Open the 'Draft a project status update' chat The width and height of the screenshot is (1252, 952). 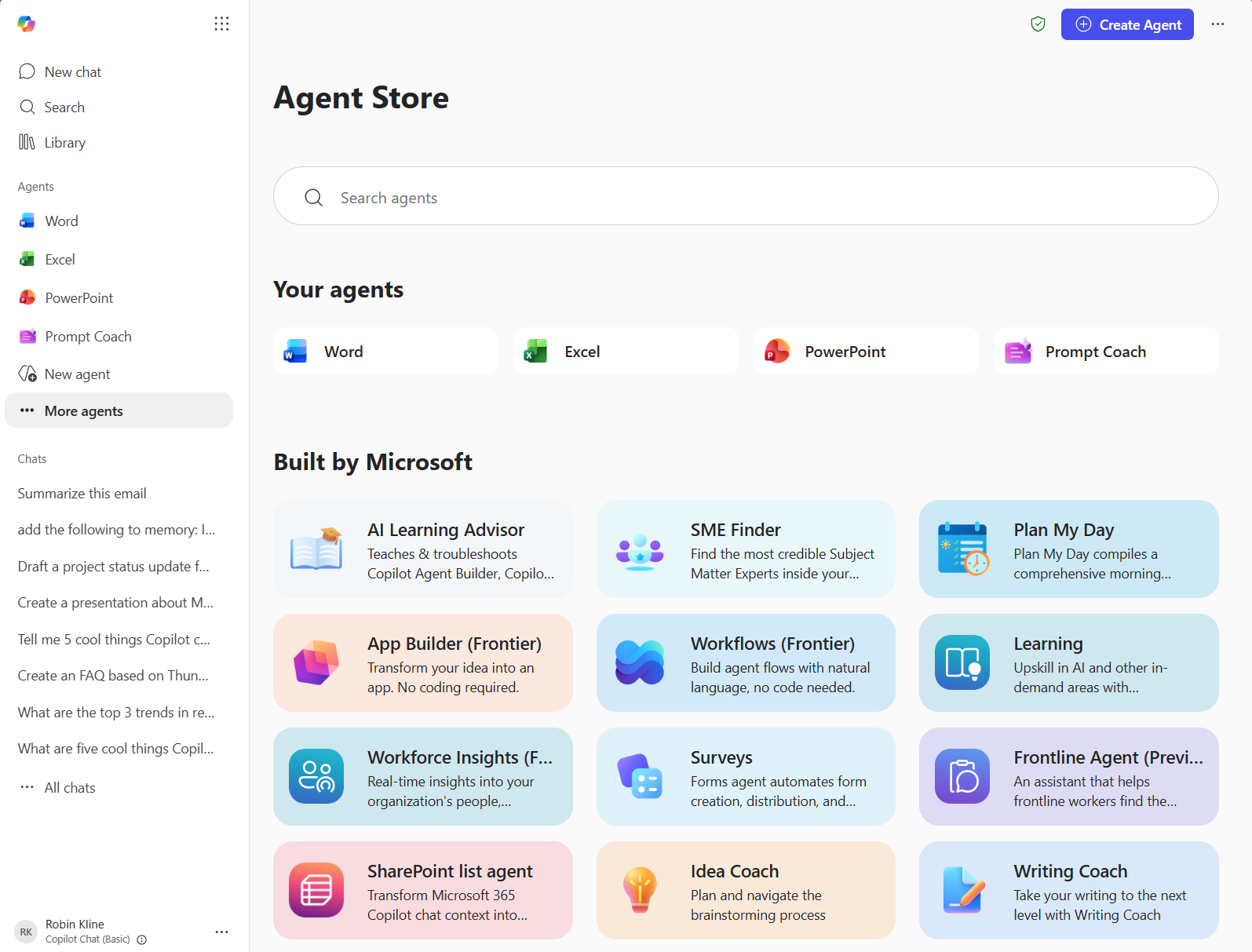(119, 566)
